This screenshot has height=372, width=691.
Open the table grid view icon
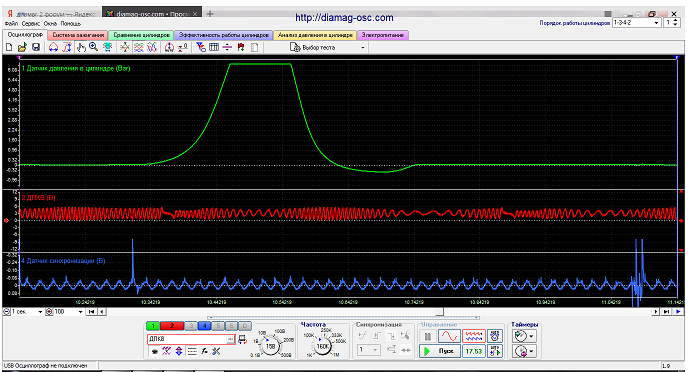[214, 47]
